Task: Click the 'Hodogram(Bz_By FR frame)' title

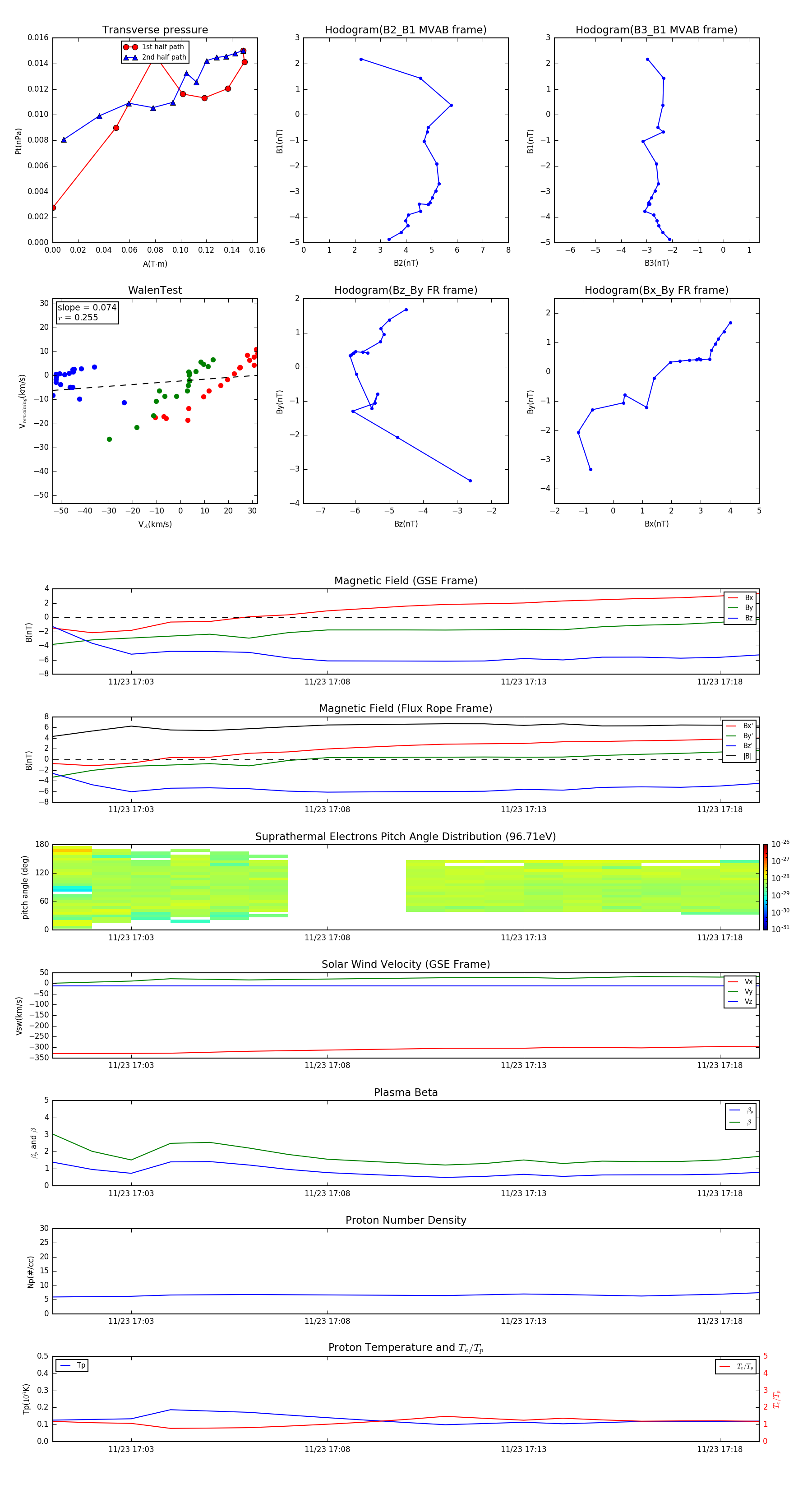Action: [406, 290]
